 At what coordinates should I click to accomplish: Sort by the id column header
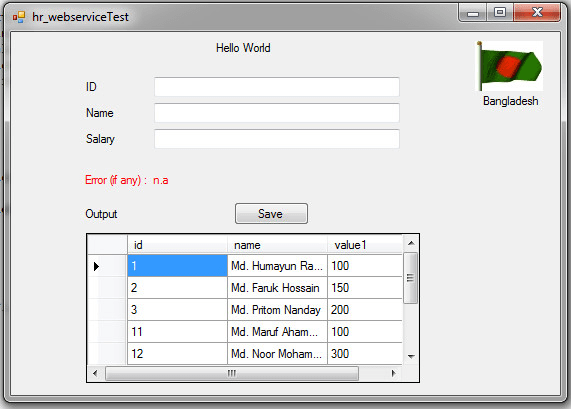(177, 245)
